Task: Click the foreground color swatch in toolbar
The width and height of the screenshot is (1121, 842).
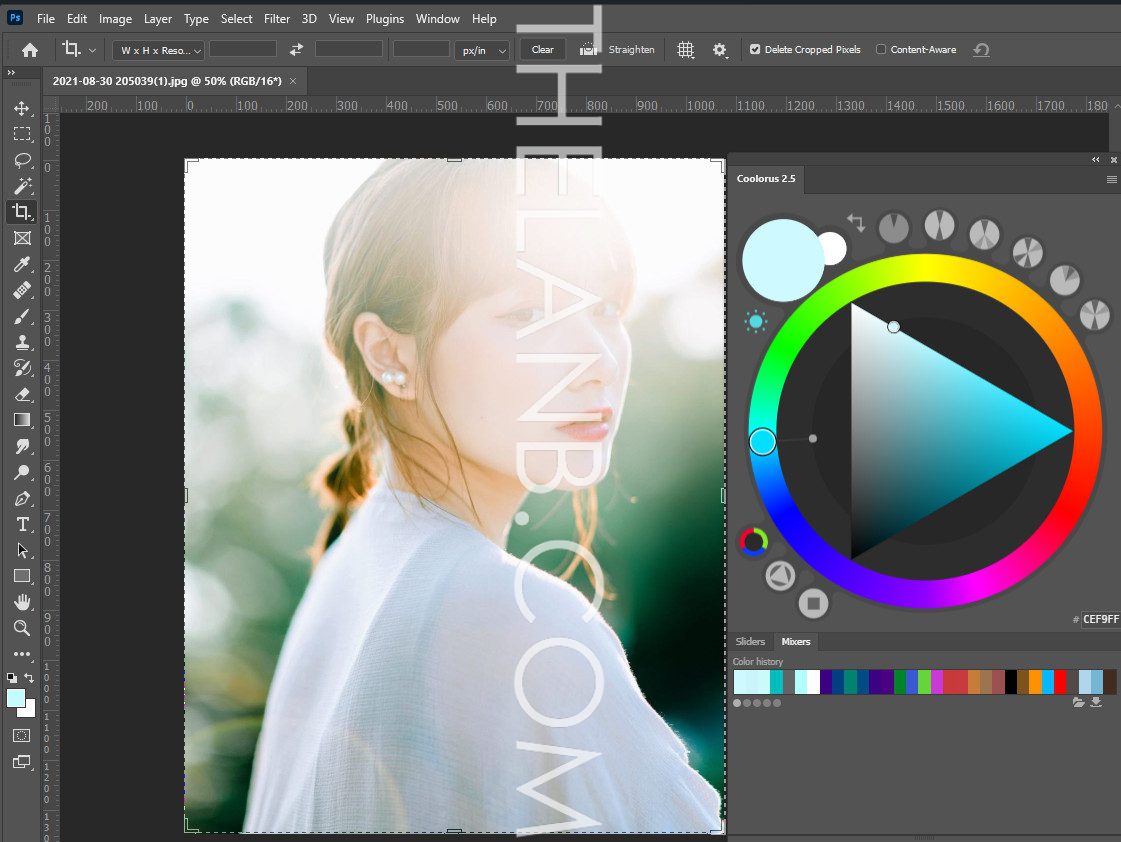Action: click(16, 698)
